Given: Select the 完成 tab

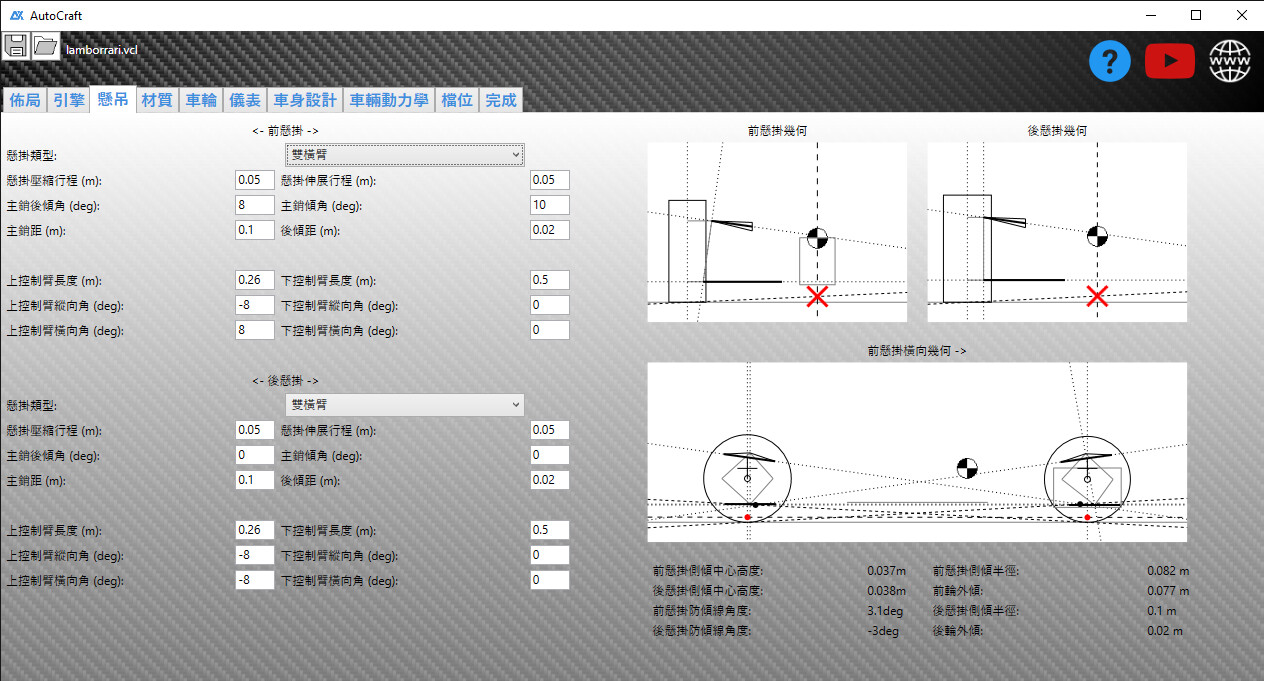Looking at the screenshot, I should pos(500,100).
